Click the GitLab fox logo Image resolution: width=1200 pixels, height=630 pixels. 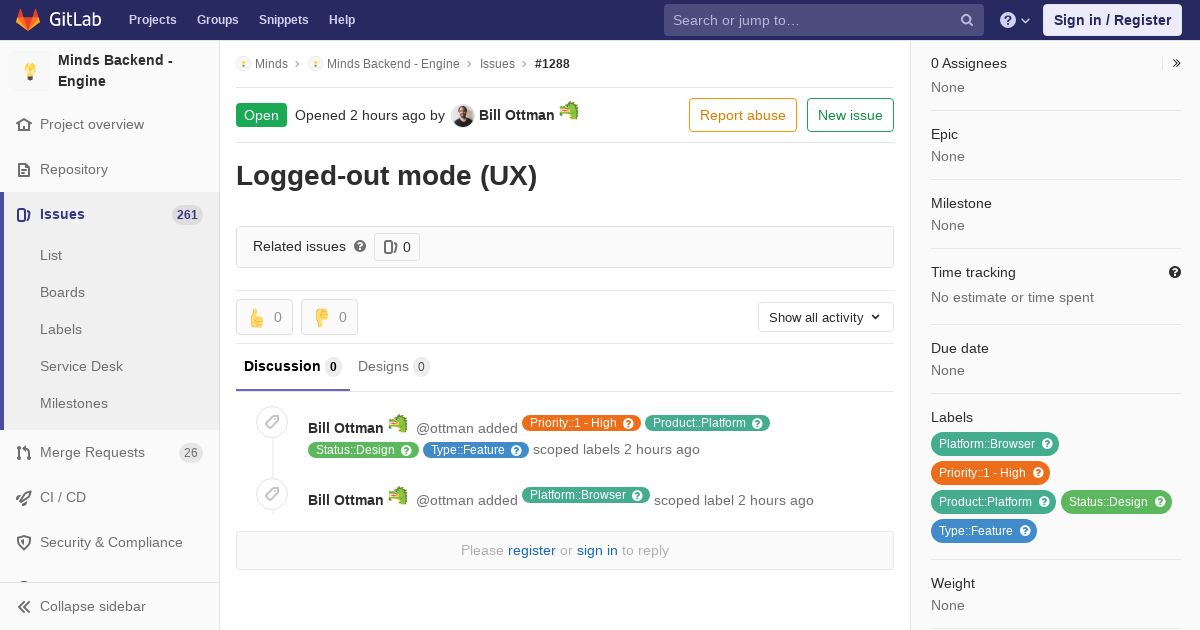click(x=28, y=19)
